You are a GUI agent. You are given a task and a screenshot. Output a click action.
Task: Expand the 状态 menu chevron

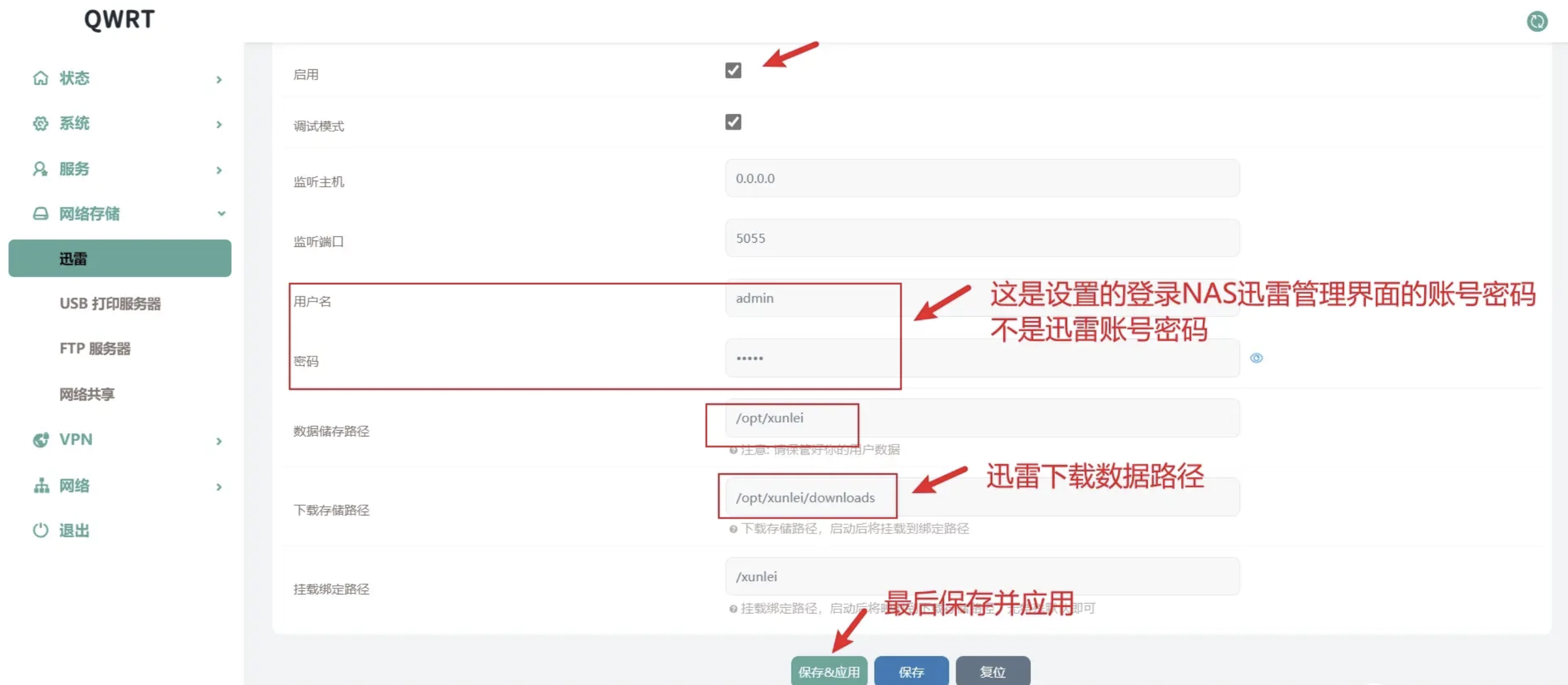(x=219, y=80)
